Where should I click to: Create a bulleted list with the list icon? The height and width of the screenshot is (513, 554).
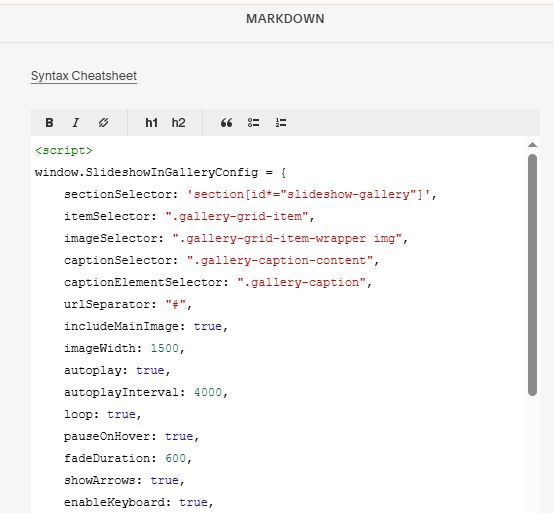(x=253, y=123)
